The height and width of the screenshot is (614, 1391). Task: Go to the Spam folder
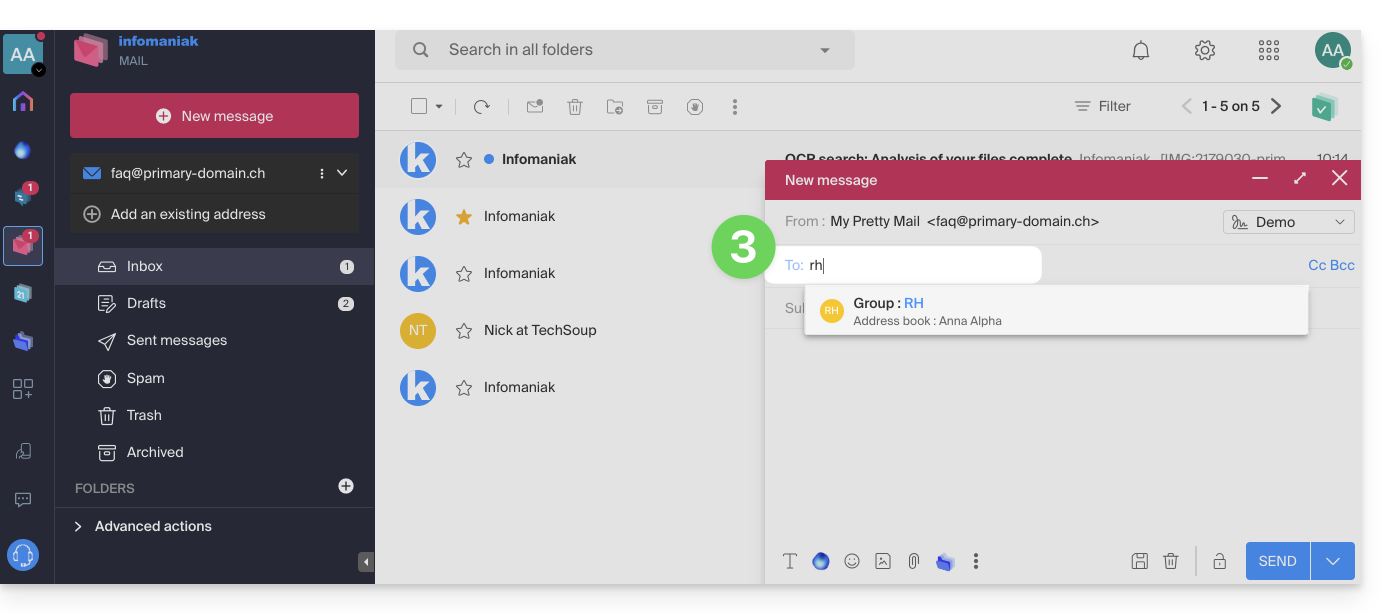point(145,378)
